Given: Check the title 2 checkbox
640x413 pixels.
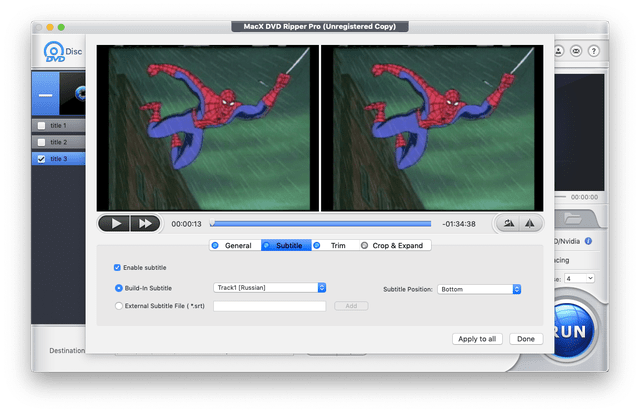Looking at the screenshot, I should click(41, 142).
